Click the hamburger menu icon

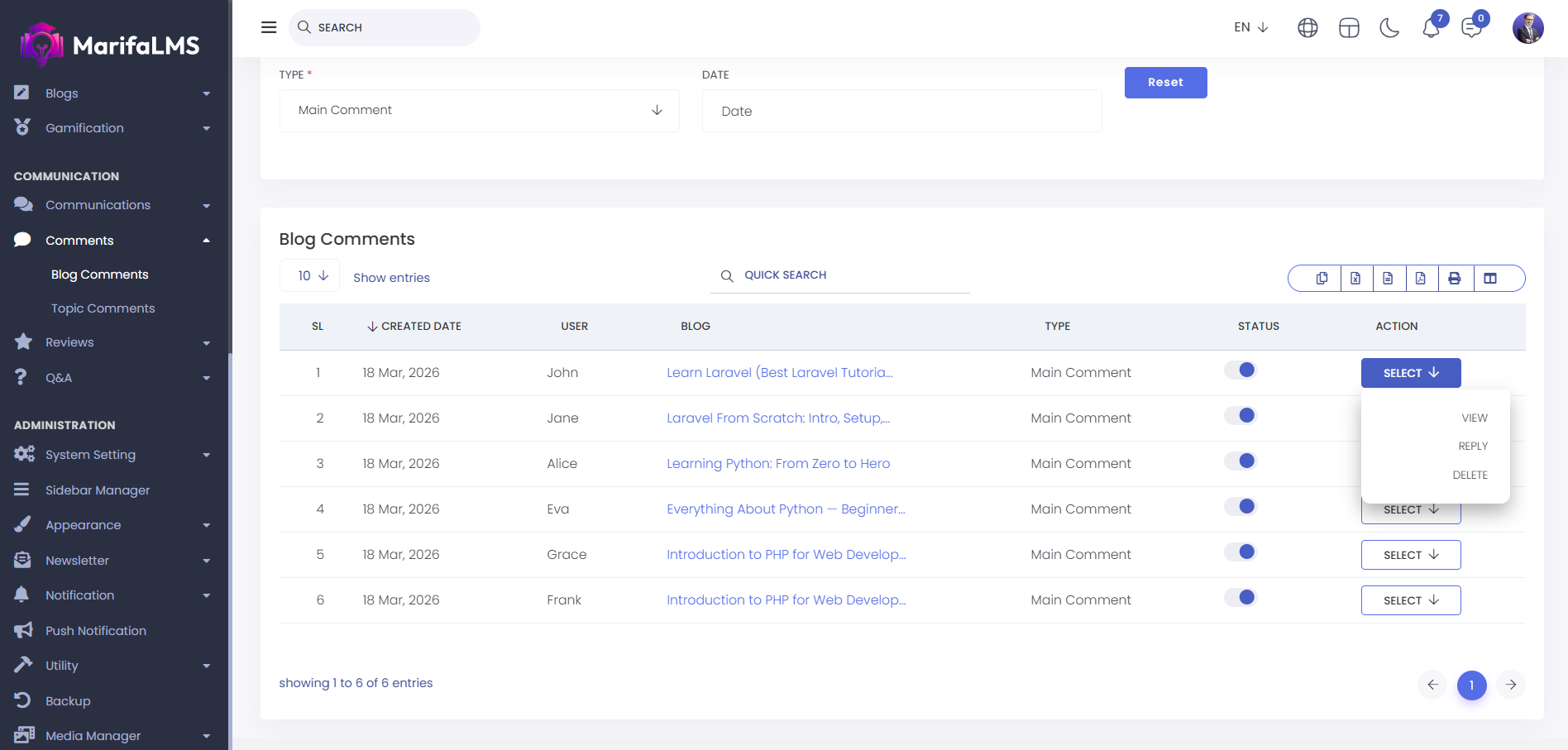pyautogui.click(x=269, y=27)
